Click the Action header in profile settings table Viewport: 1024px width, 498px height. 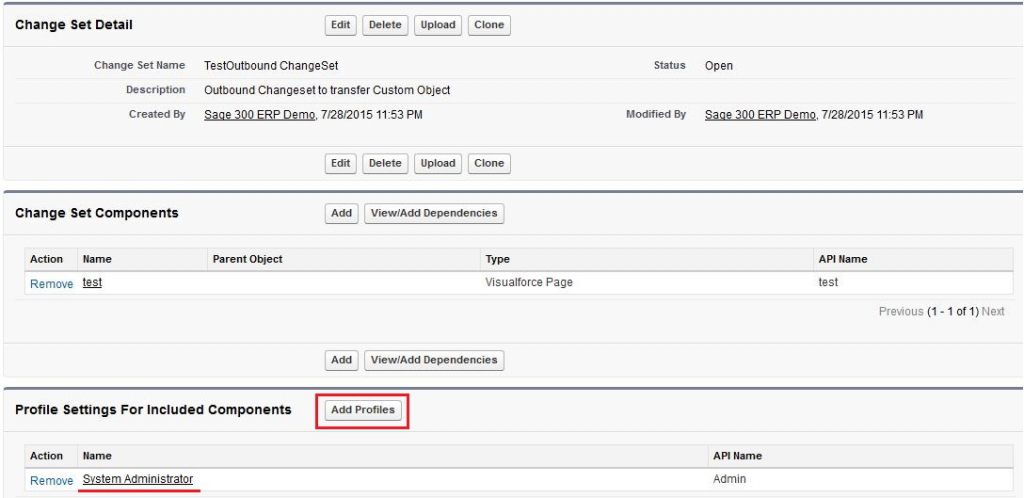[x=46, y=456]
